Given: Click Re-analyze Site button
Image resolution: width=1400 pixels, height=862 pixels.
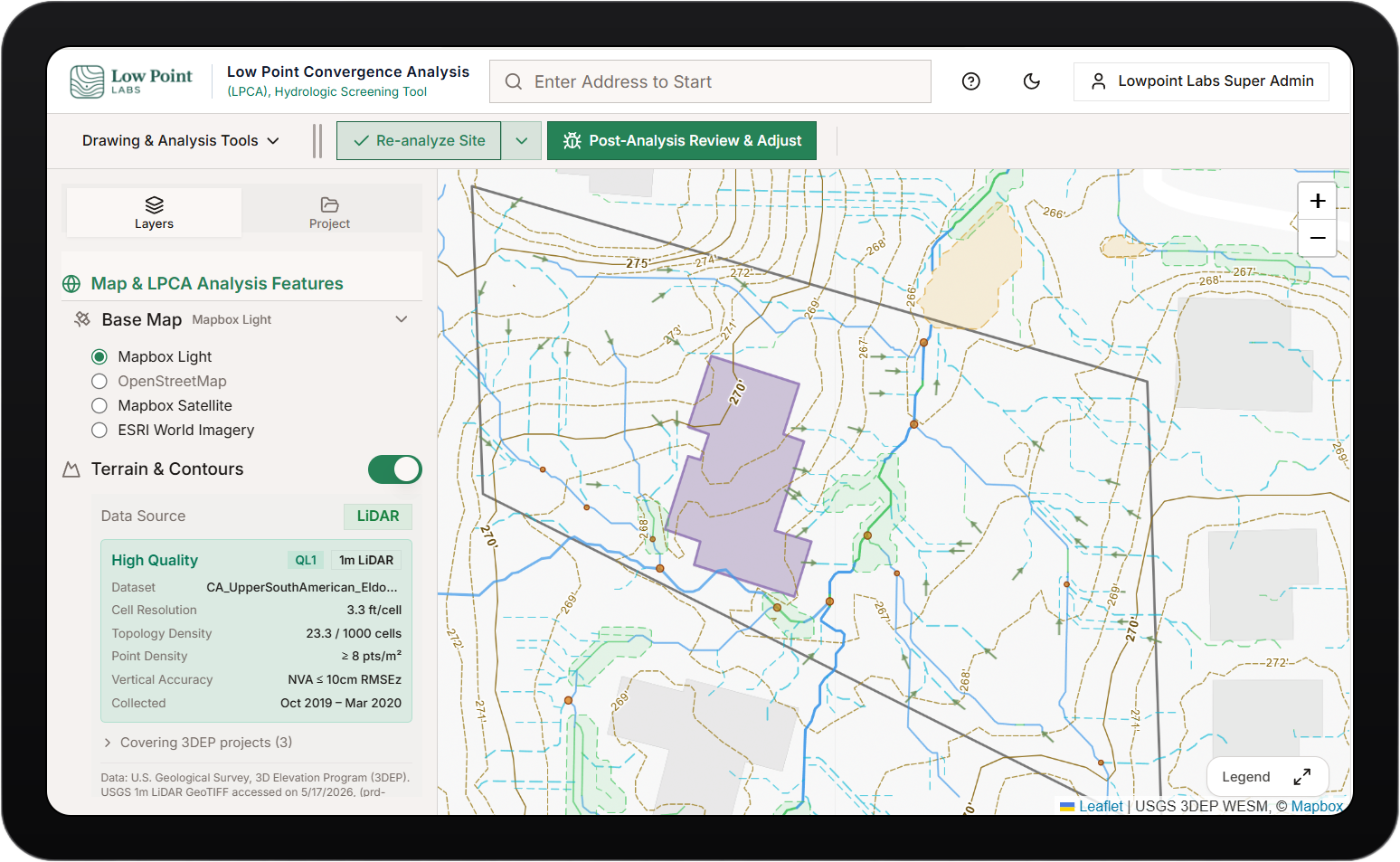Looking at the screenshot, I should [419, 141].
